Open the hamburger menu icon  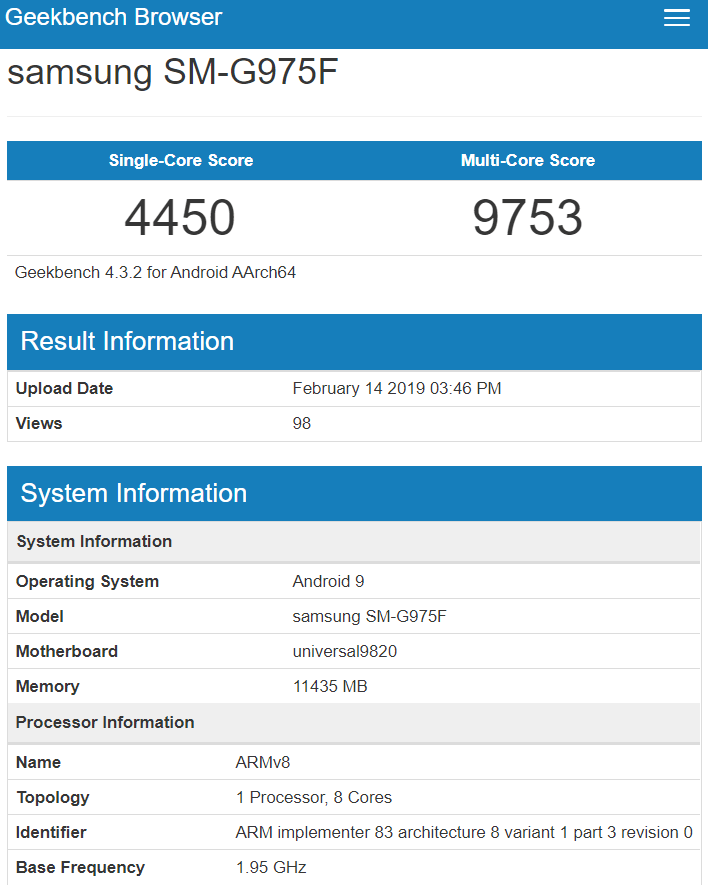pyautogui.click(x=676, y=17)
